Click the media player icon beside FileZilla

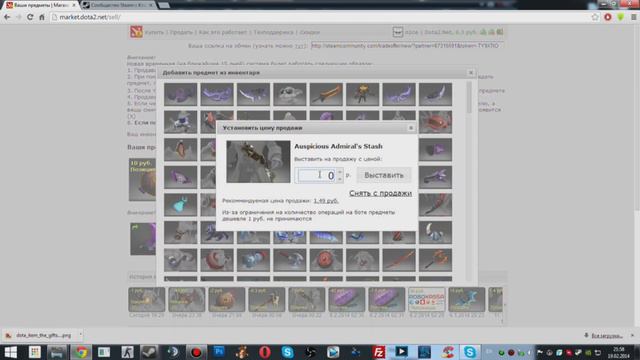pyautogui.click(x=402, y=352)
